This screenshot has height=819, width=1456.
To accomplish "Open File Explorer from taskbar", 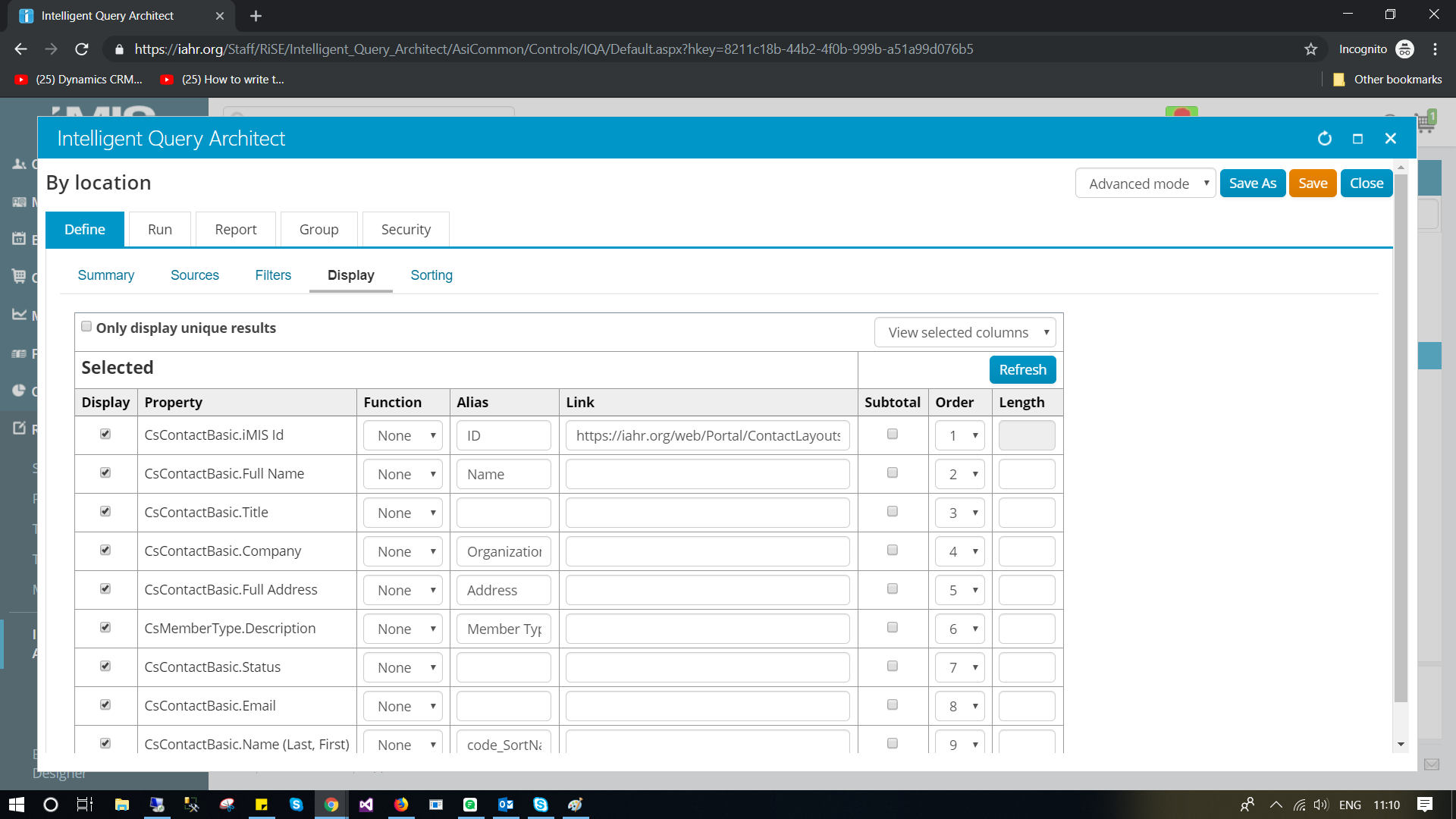I will pos(121,805).
